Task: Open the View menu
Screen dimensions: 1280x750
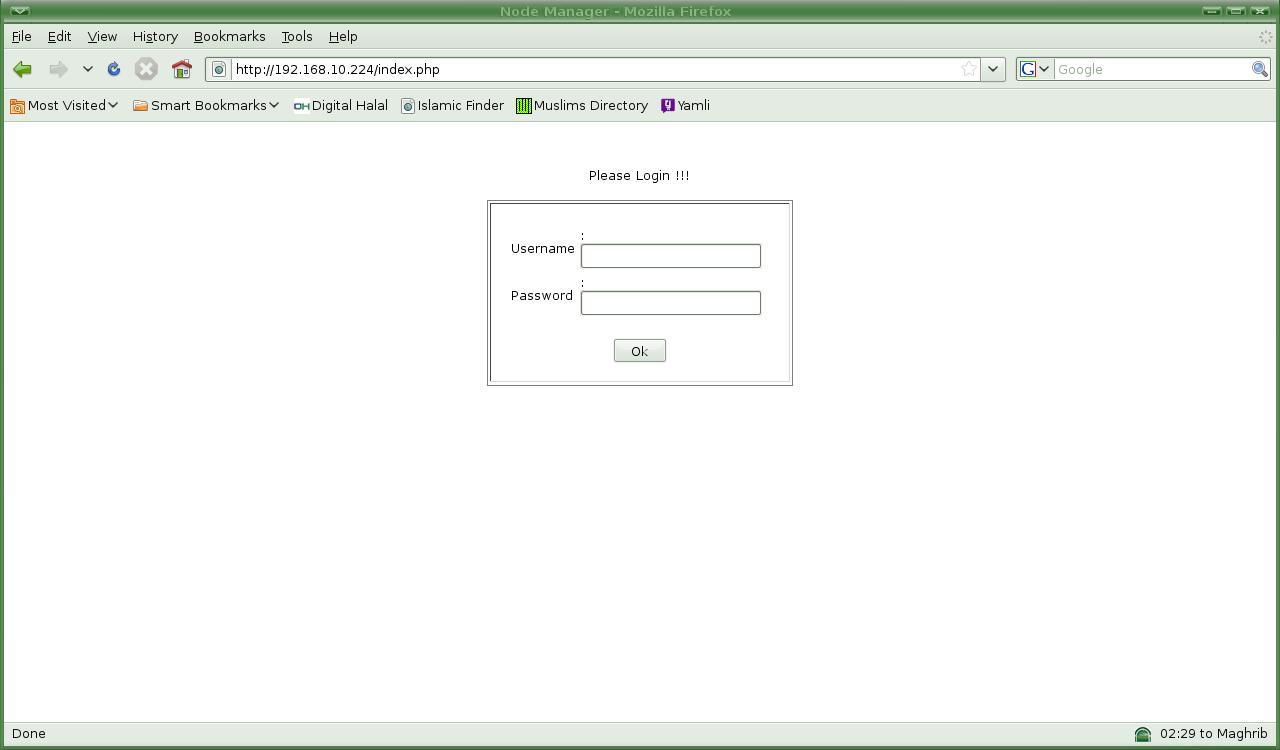Action: (102, 36)
